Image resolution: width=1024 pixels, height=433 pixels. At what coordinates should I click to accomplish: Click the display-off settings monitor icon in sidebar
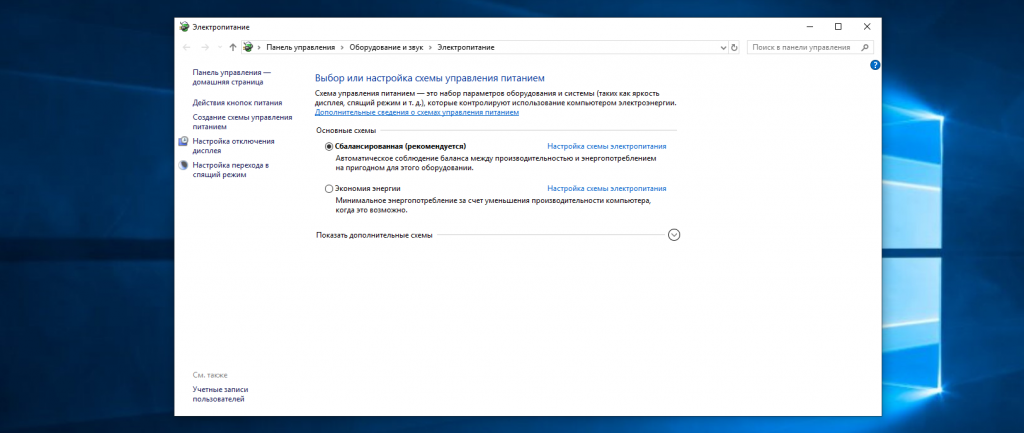tap(184, 141)
